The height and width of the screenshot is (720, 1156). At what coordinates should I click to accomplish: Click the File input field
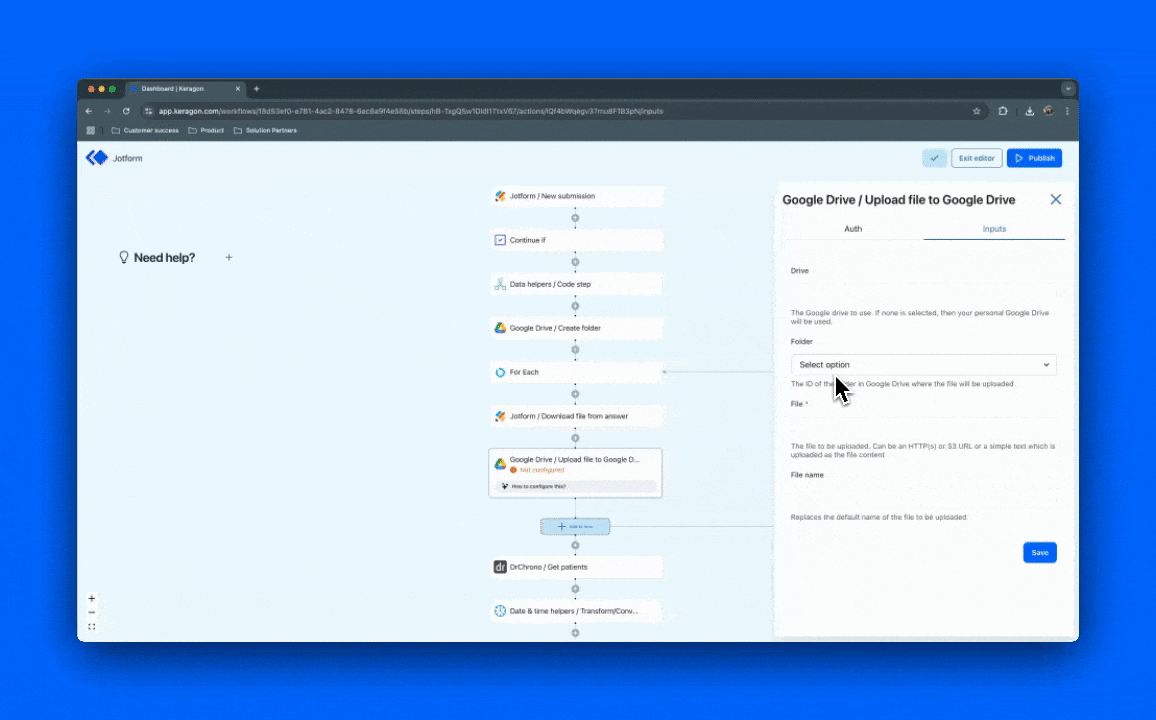(923, 426)
